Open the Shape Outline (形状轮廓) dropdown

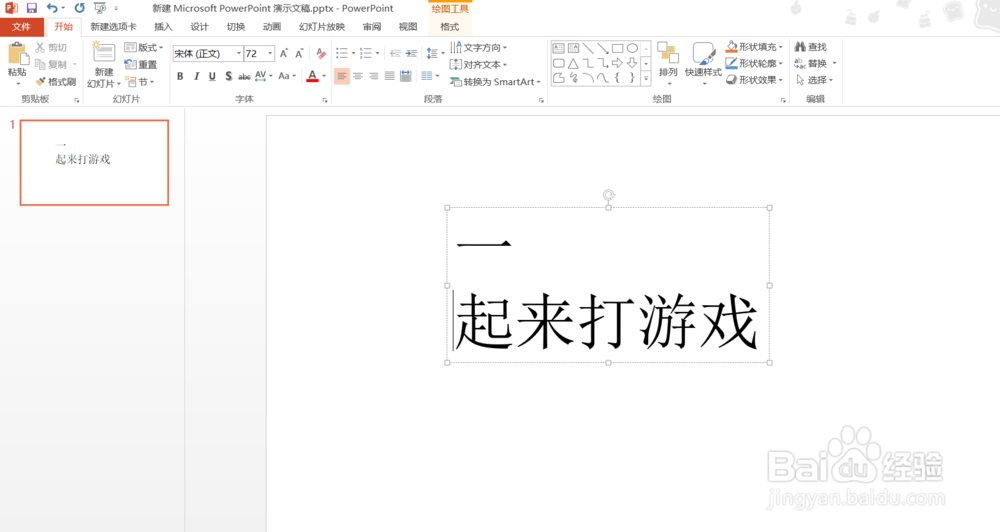click(x=754, y=63)
